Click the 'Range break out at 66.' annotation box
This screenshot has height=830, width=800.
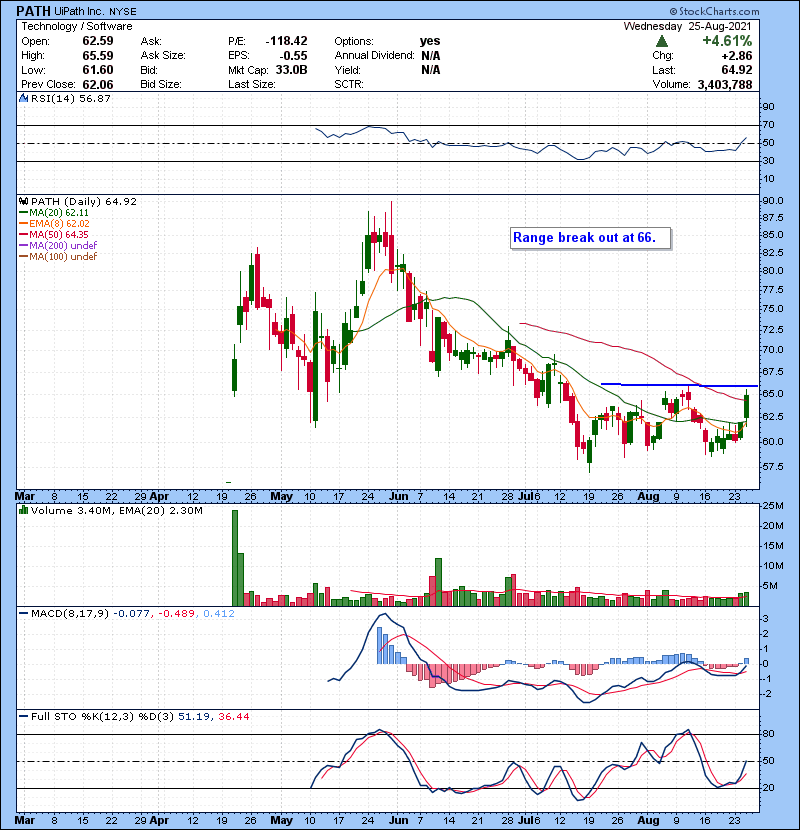pos(590,238)
